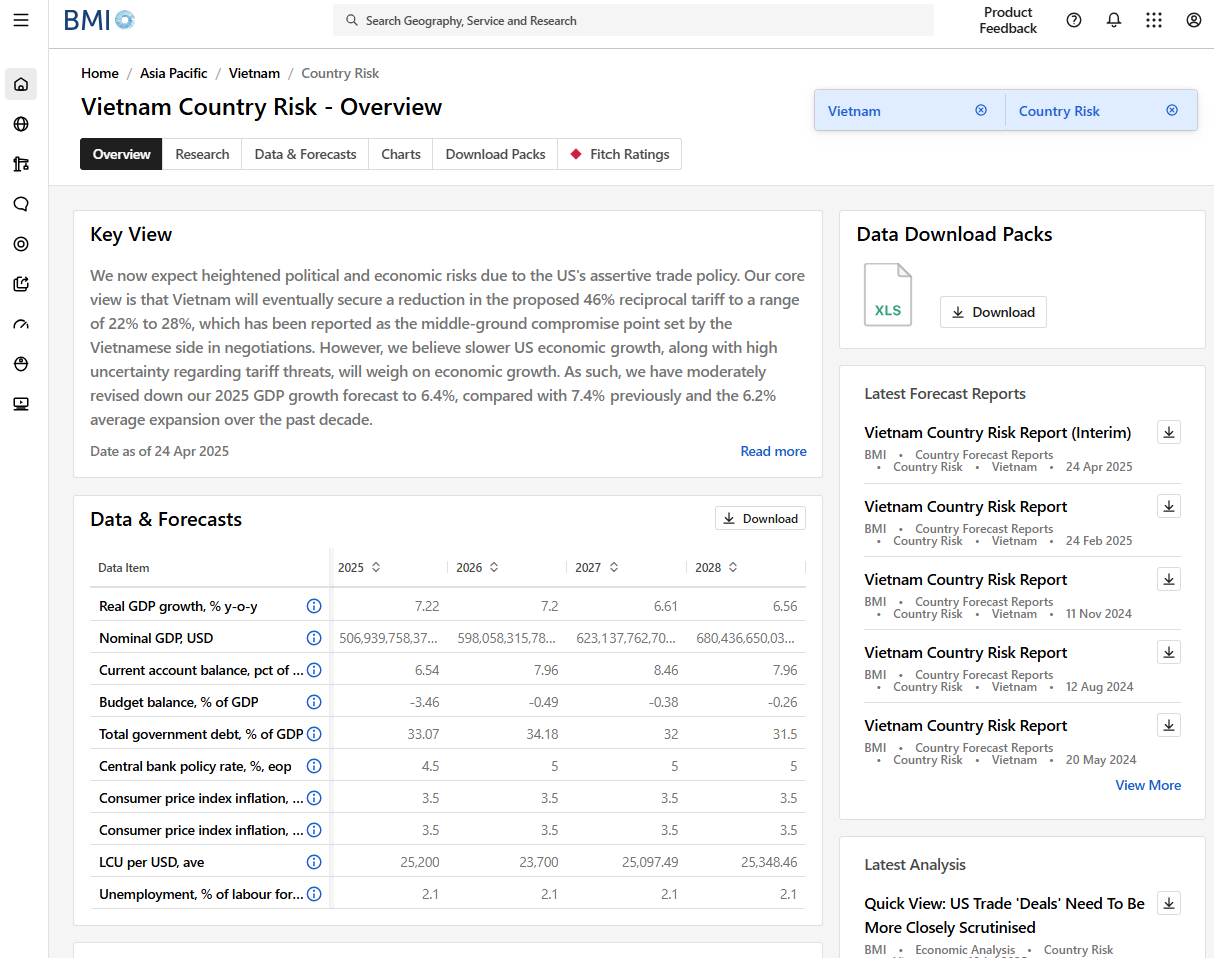Click View More under forecast reports
The height and width of the screenshot is (958, 1214).
click(1148, 785)
